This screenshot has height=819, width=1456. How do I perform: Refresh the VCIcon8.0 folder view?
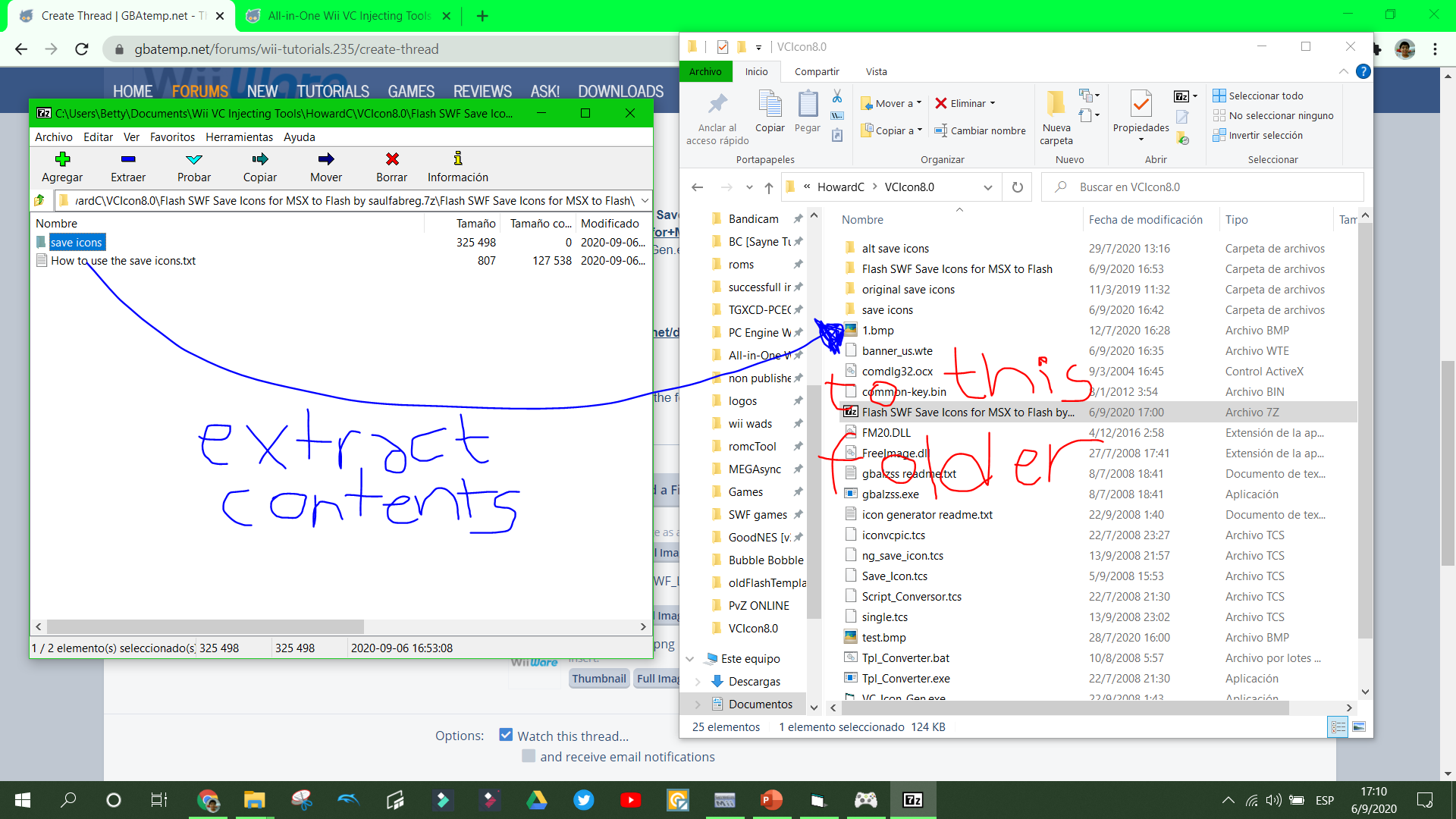point(1018,187)
